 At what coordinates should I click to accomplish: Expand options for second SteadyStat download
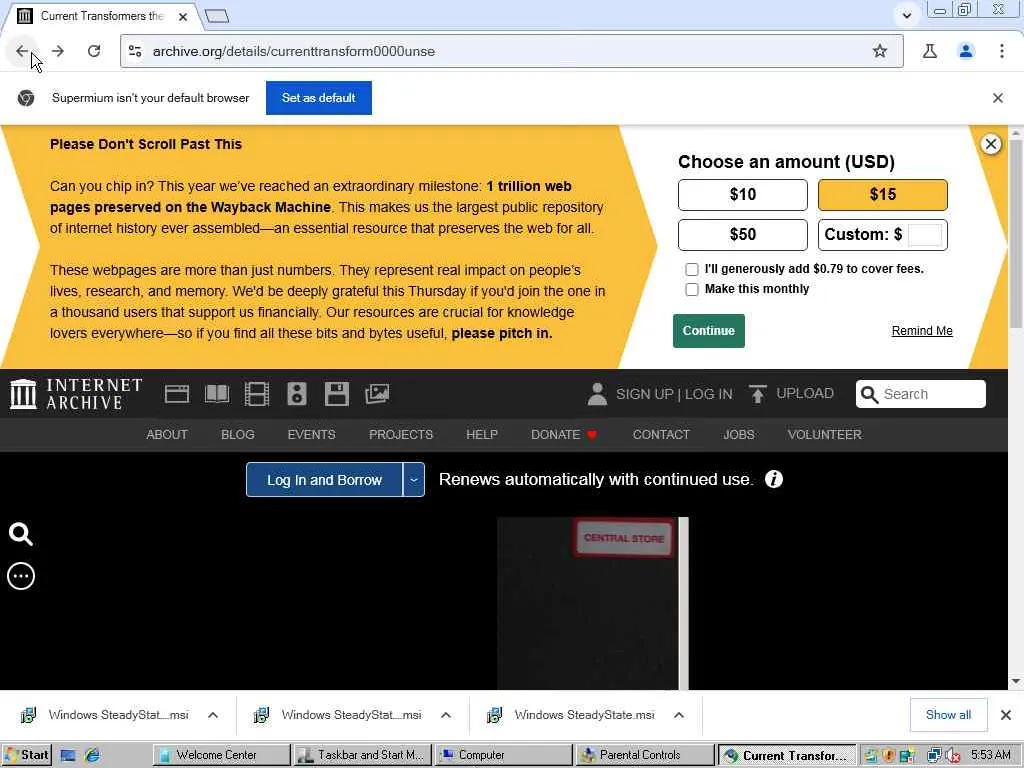[445, 715]
